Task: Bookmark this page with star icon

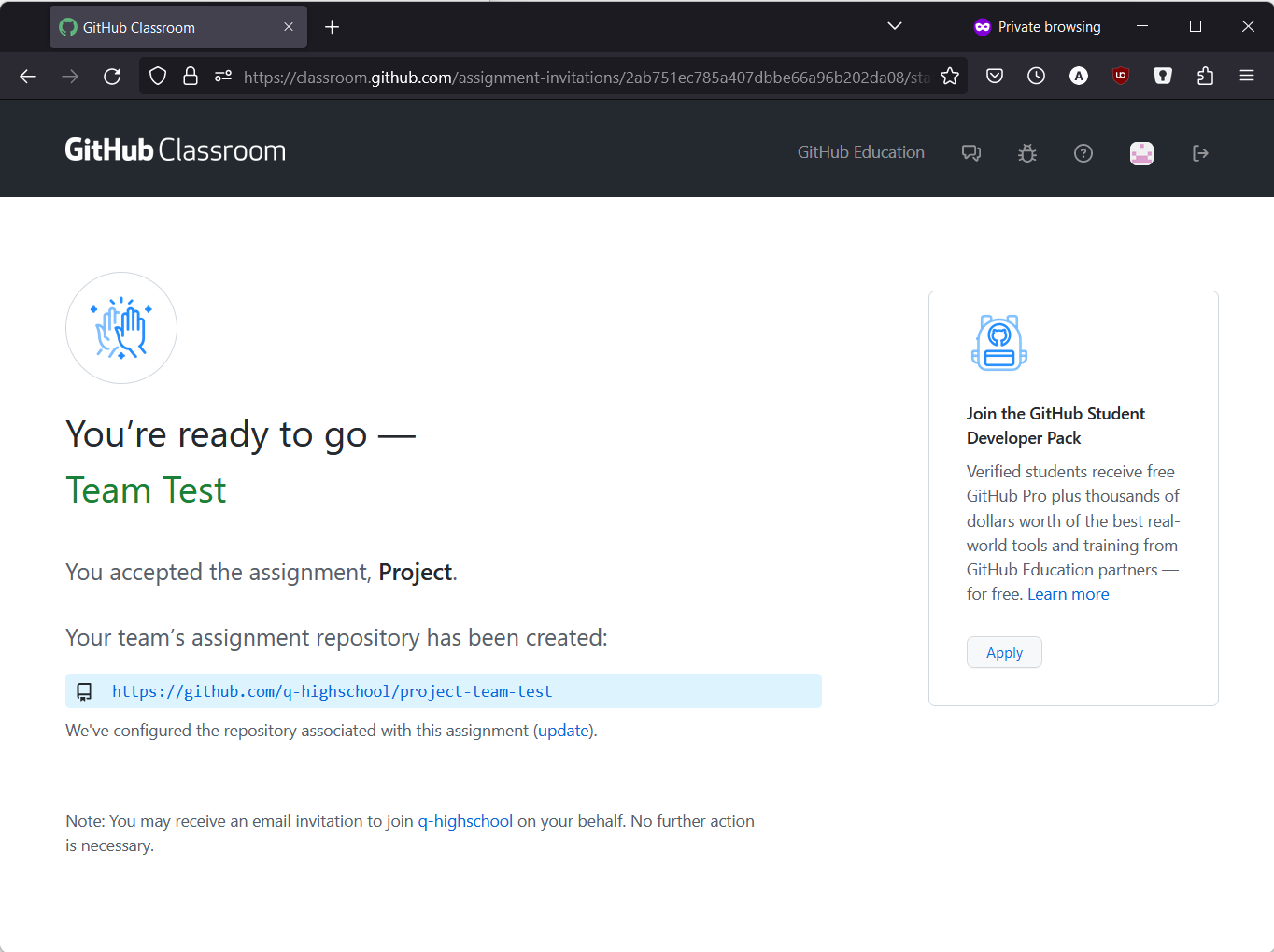Action: (950, 77)
